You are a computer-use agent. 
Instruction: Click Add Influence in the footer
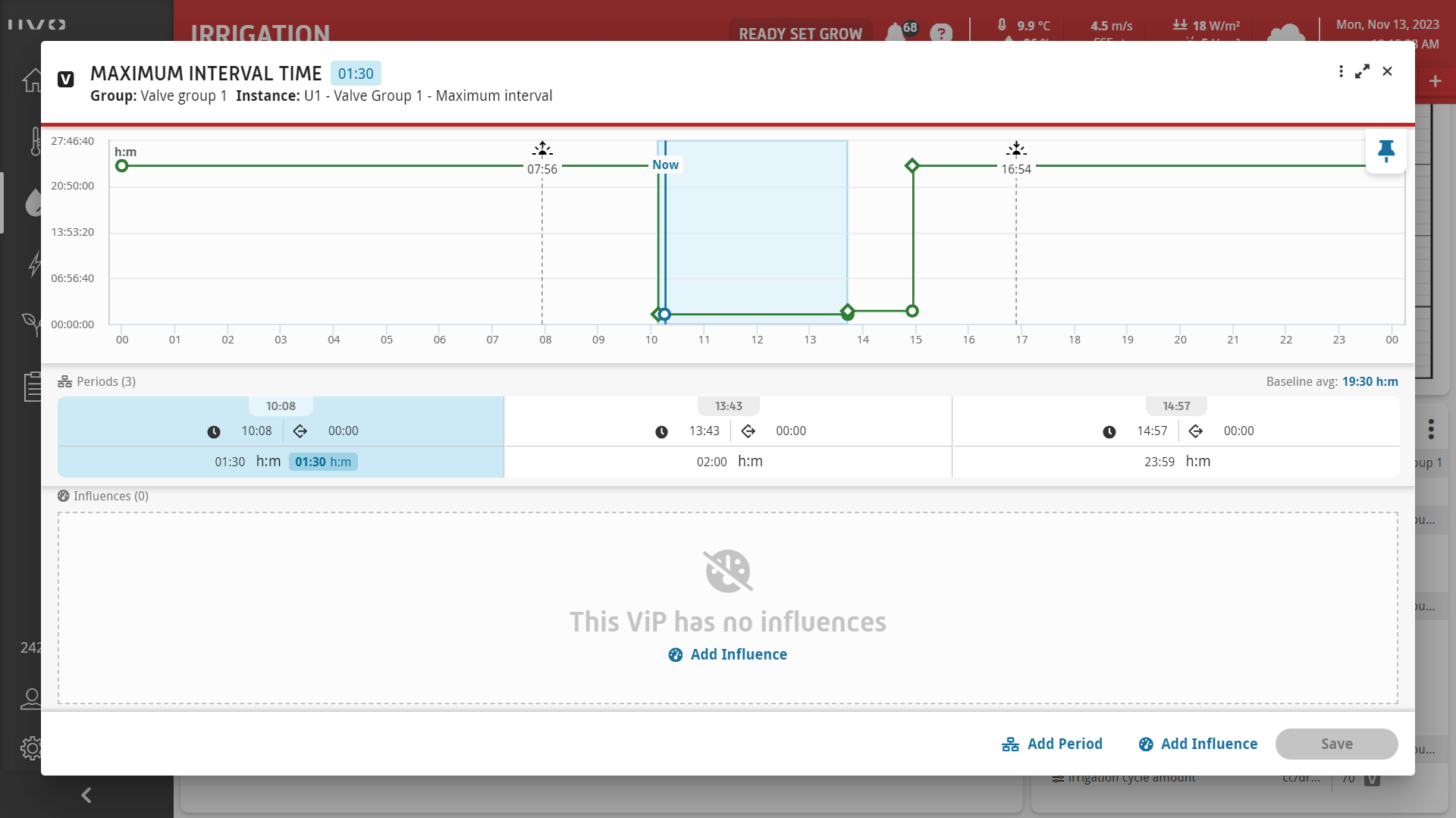1198,744
